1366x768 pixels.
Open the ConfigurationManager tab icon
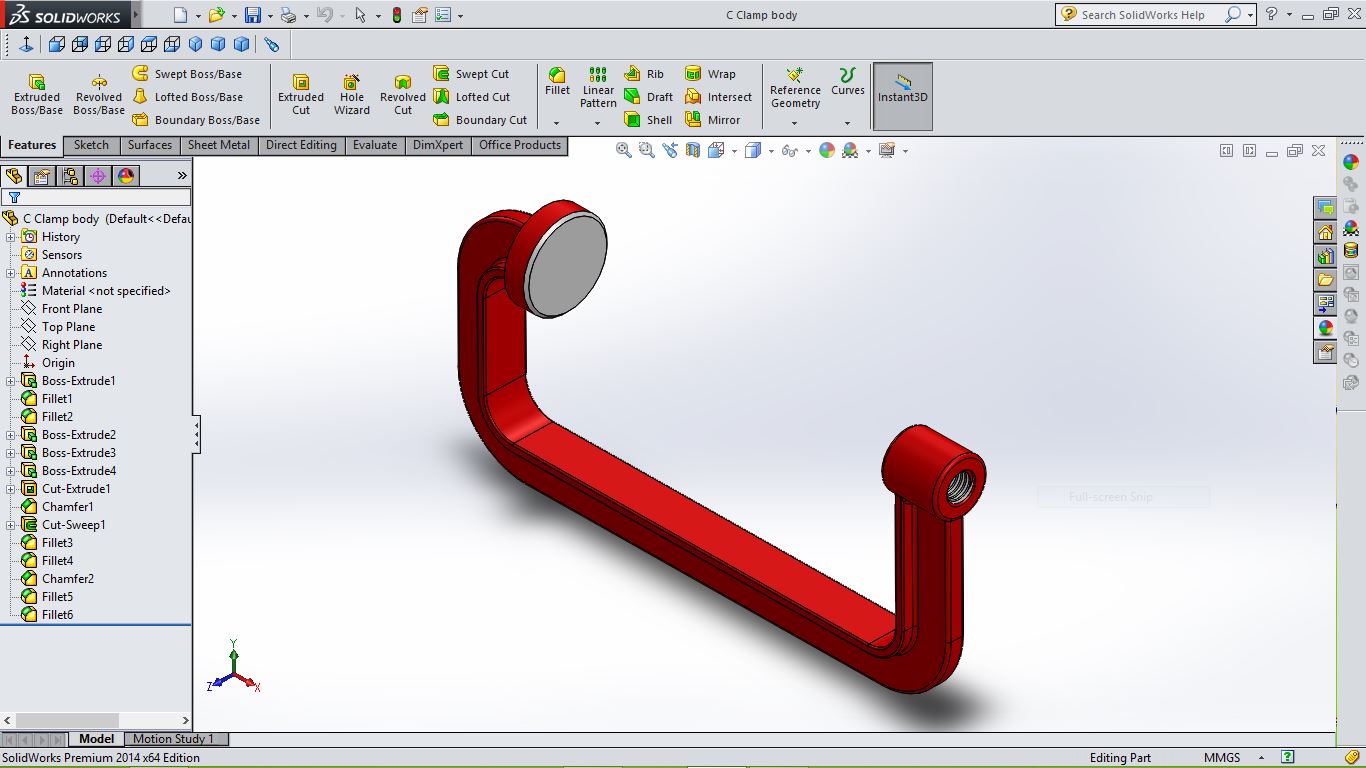tap(70, 176)
